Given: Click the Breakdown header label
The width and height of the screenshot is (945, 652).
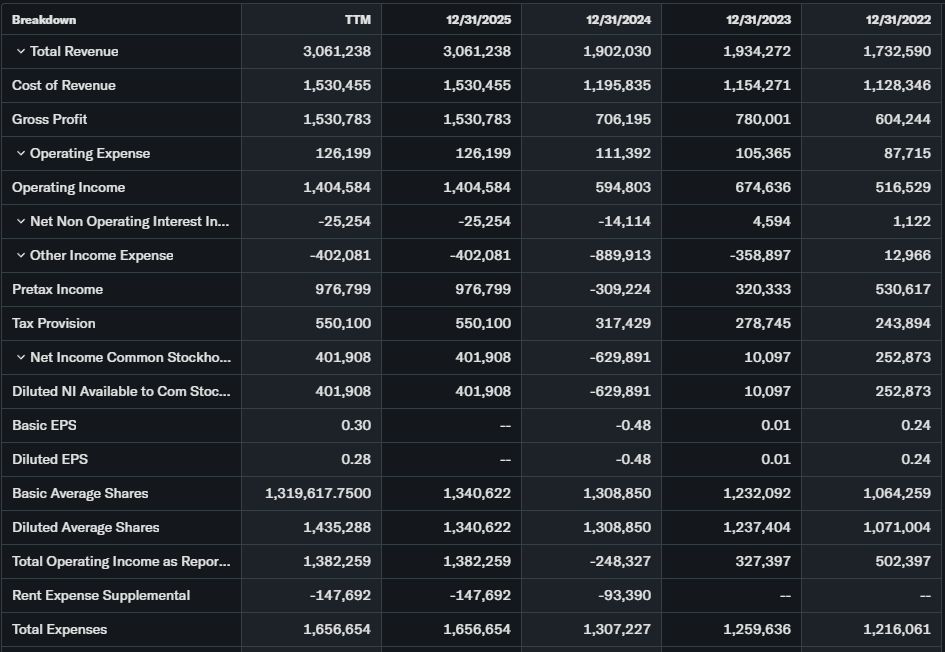Looking at the screenshot, I should (44, 20).
